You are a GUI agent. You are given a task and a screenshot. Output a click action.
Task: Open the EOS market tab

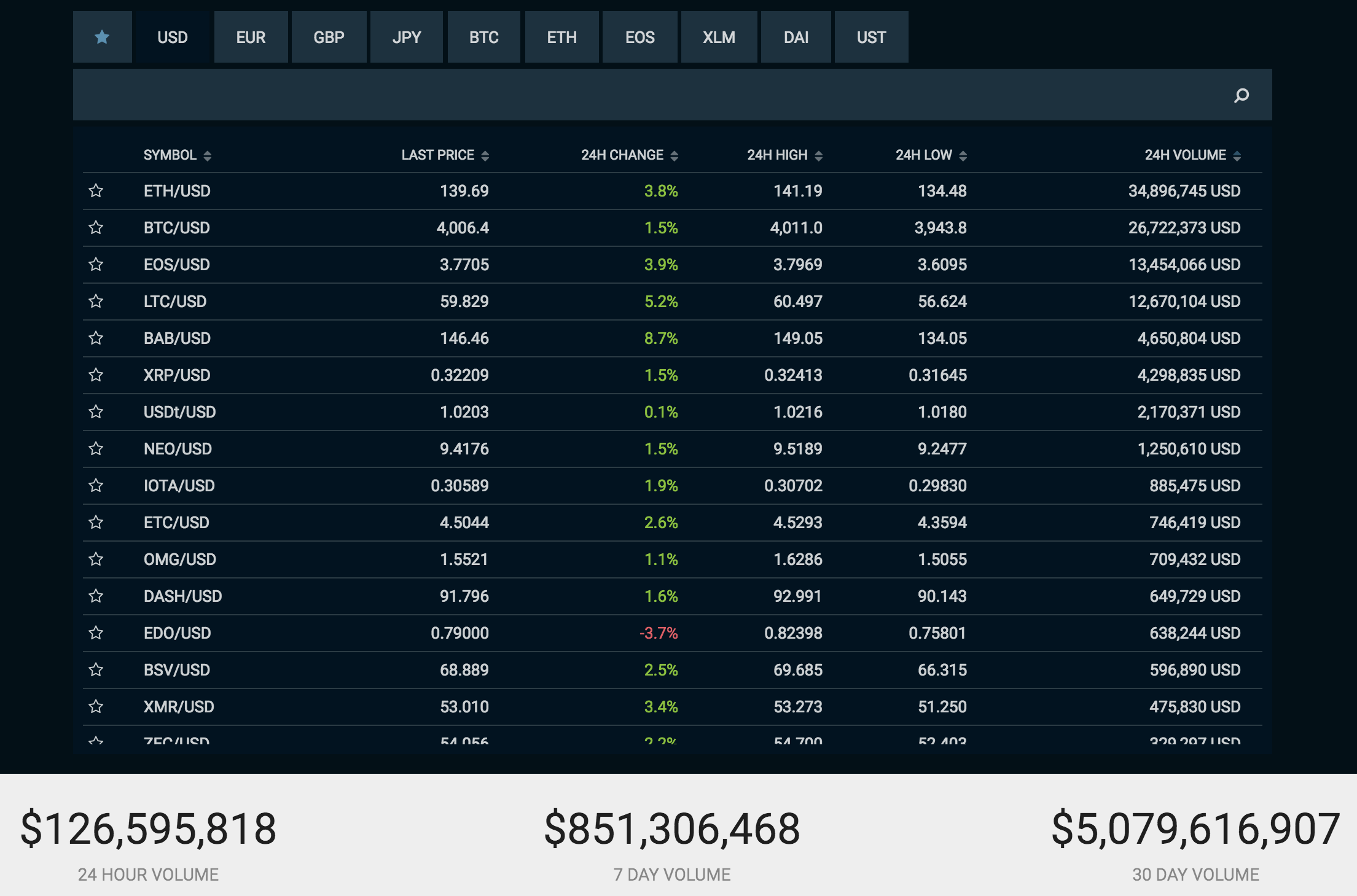639,37
